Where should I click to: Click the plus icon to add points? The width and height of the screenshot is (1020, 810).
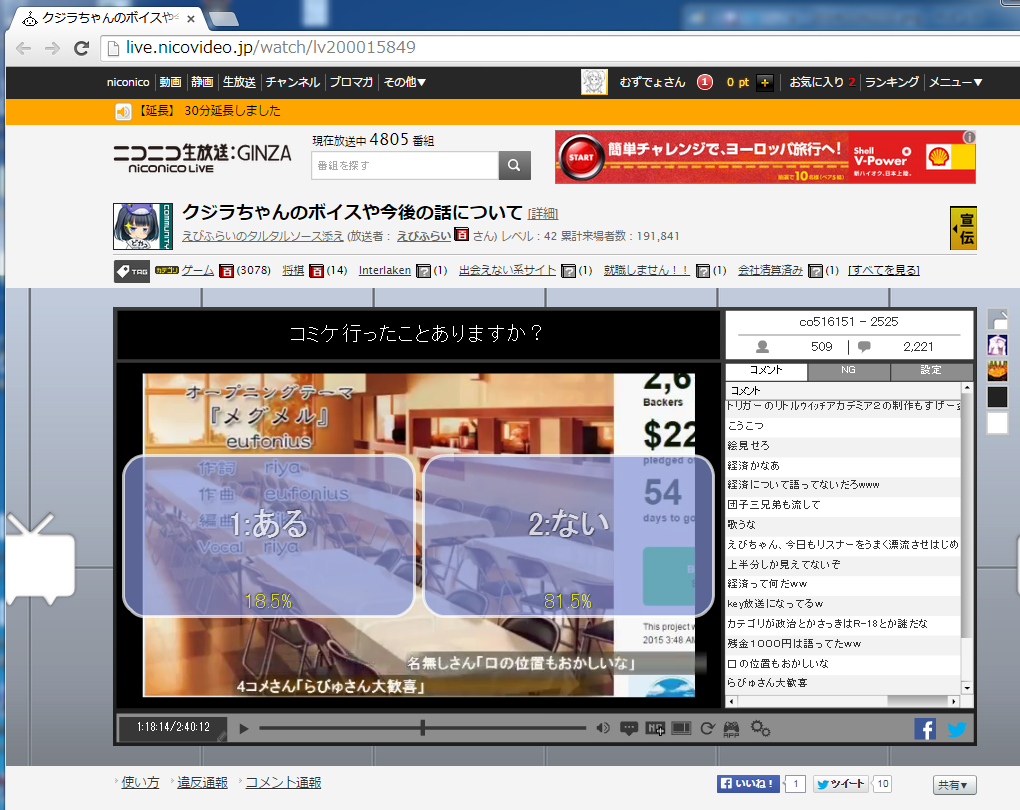pyautogui.click(x=765, y=83)
